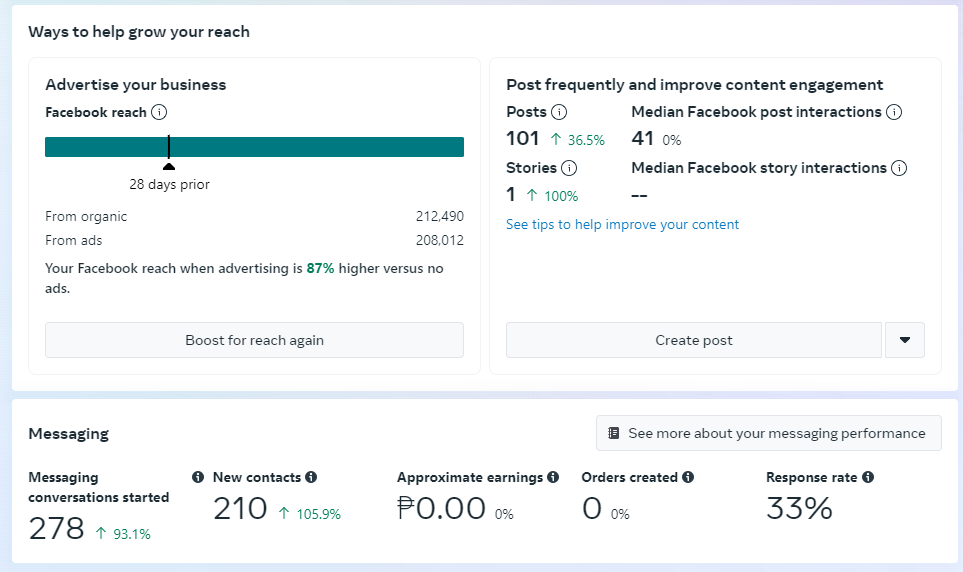The height and width of the screenshot is (572, 963).
Task: Click the 28 days prior marker
Action: tap(169, 167)
